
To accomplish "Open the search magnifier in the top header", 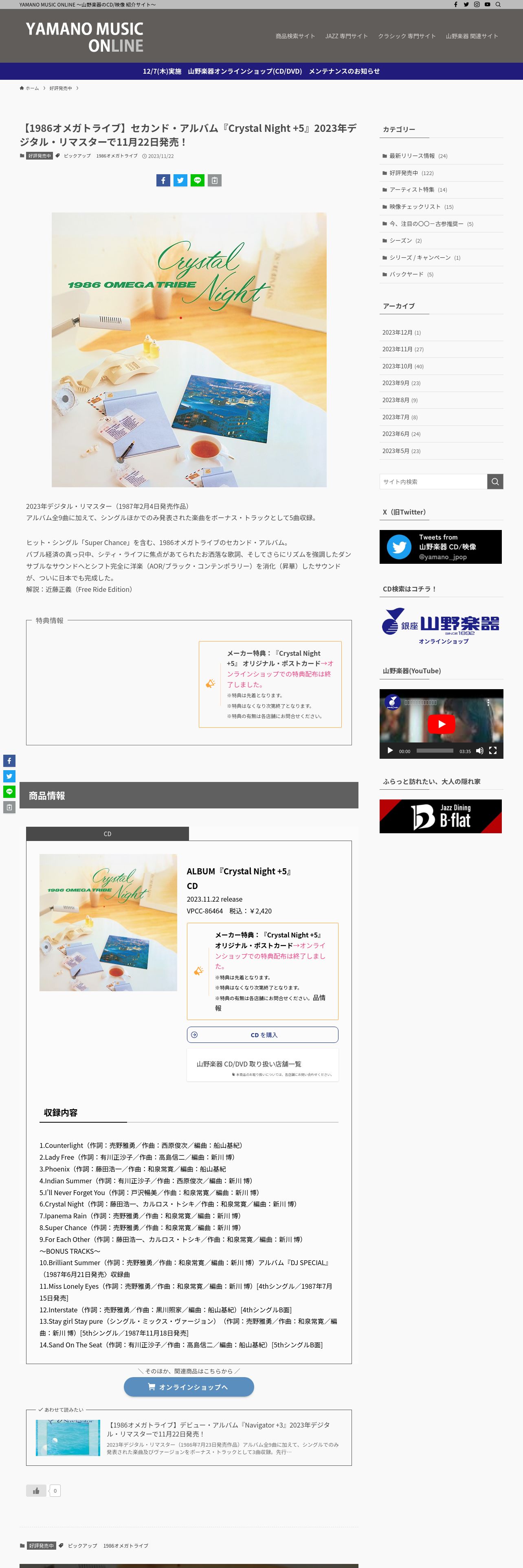I will click(498, 4).
